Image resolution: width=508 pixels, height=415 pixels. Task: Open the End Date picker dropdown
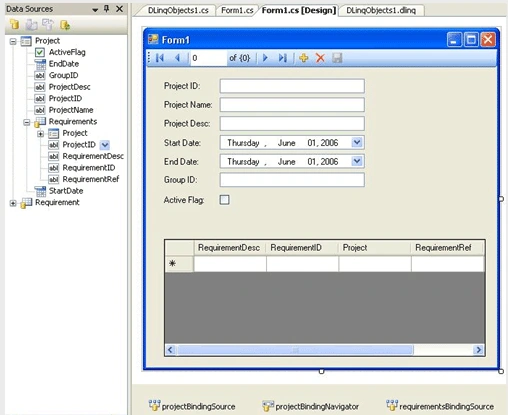coord(357,161)
